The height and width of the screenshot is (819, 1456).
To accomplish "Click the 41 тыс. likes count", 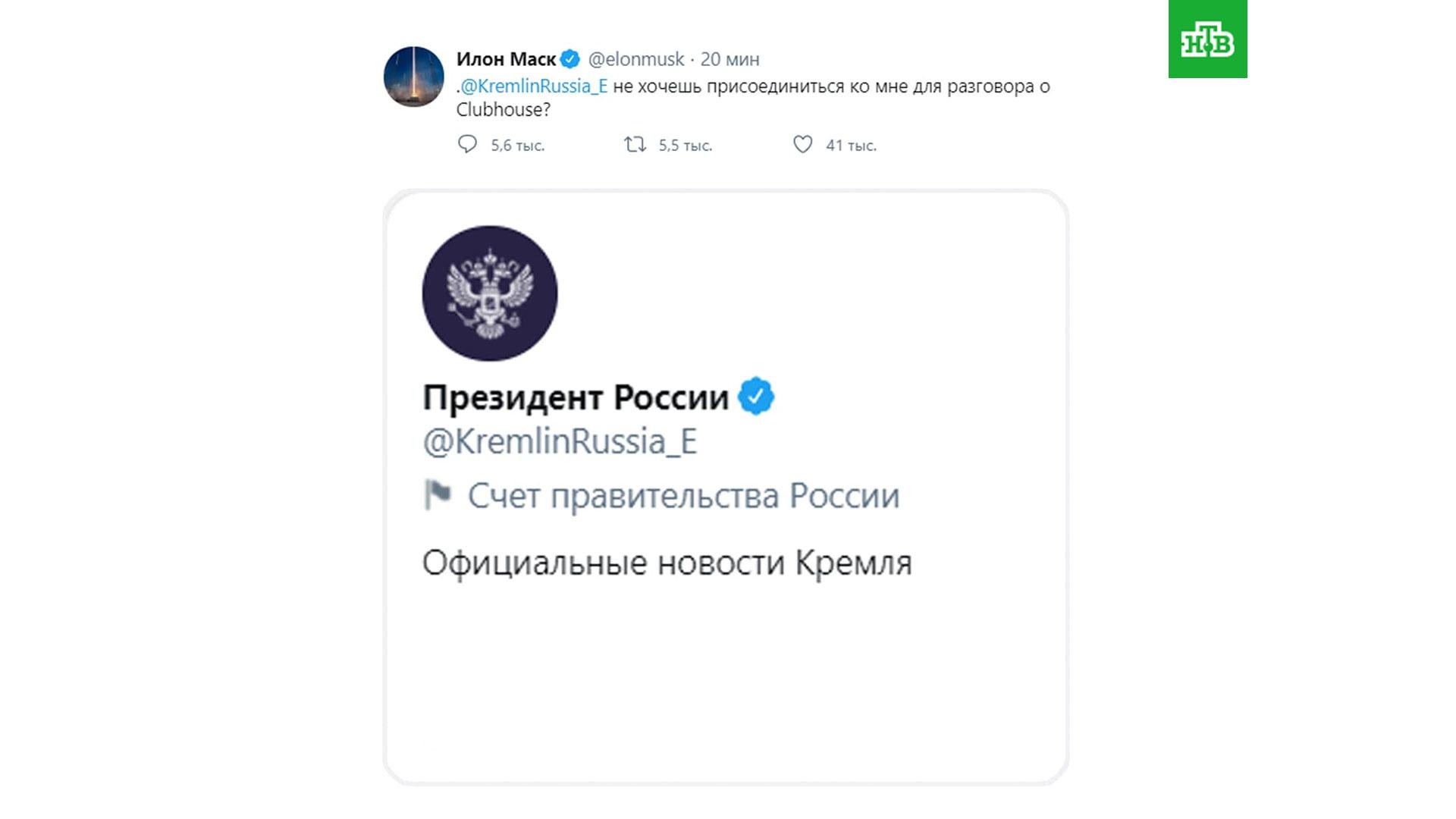I will coord(851,146).
